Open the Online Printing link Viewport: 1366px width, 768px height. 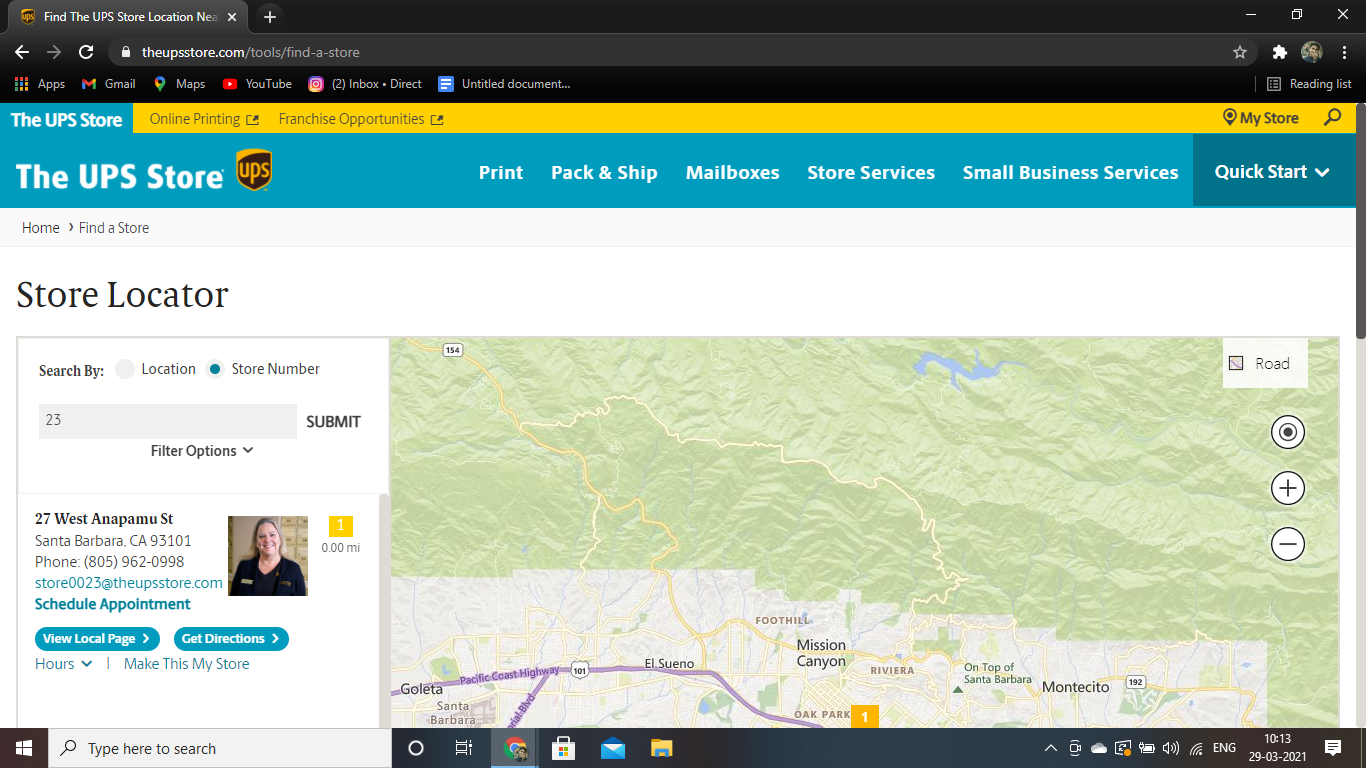click(x=204, y=119)
